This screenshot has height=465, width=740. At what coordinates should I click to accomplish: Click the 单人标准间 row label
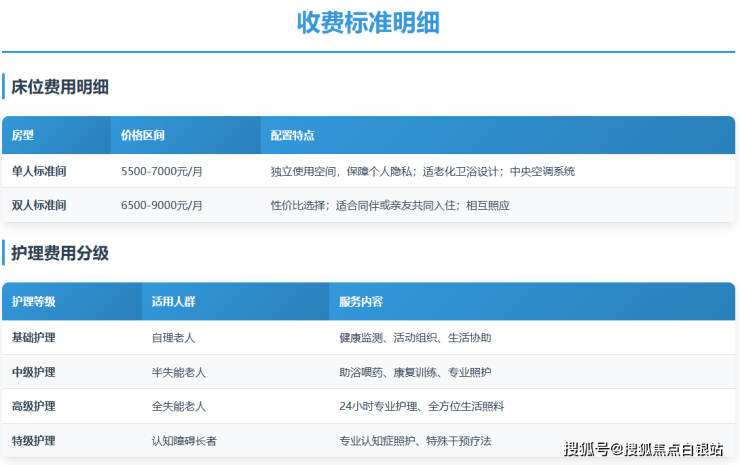[39, 171]
